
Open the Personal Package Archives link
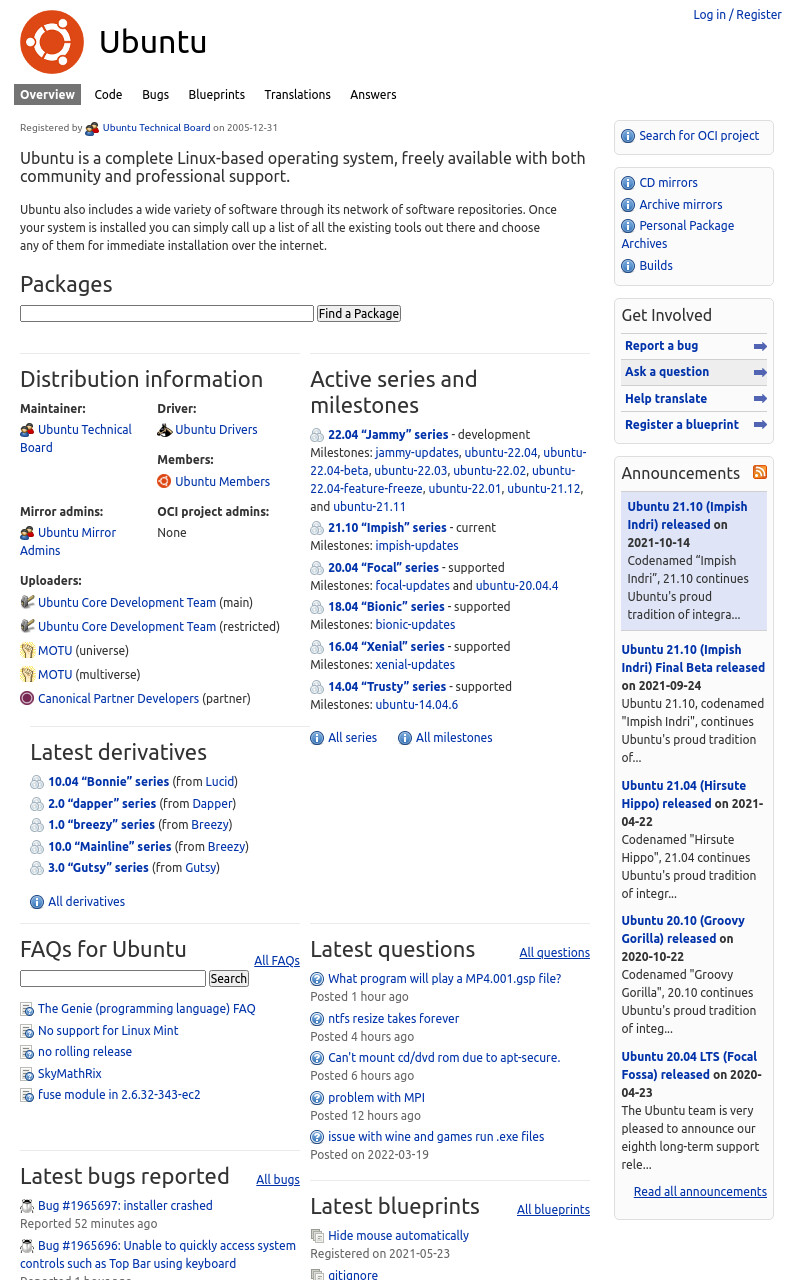[678, 235]
